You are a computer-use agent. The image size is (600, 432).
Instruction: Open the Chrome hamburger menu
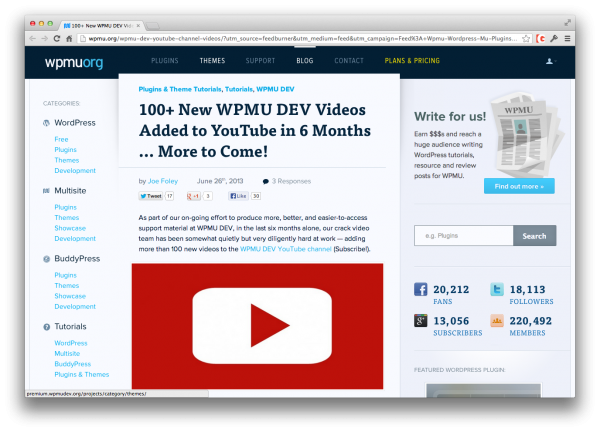pyautogui.click(x=567, y=39)
